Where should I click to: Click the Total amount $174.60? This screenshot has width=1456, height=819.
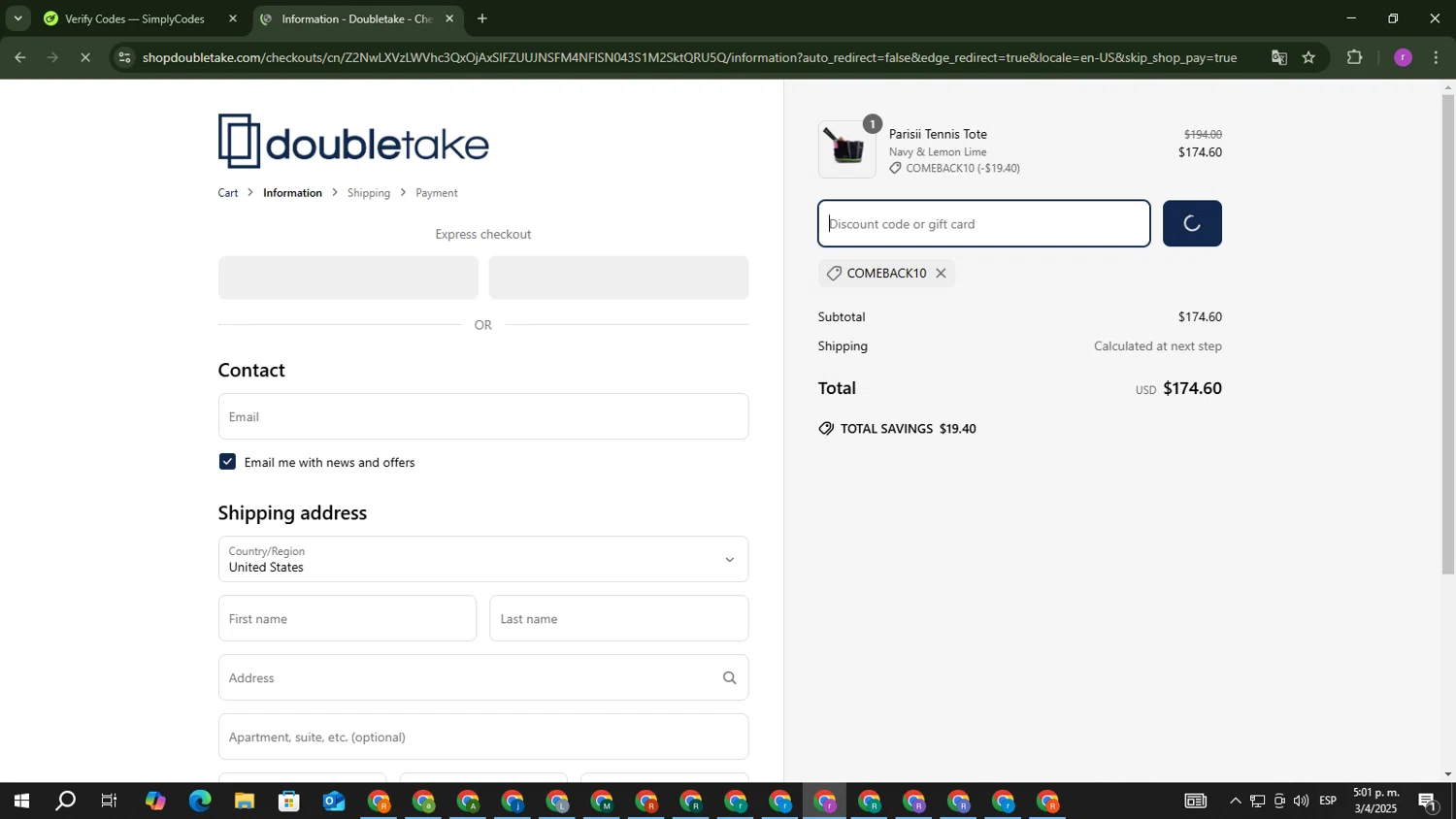1192,388
